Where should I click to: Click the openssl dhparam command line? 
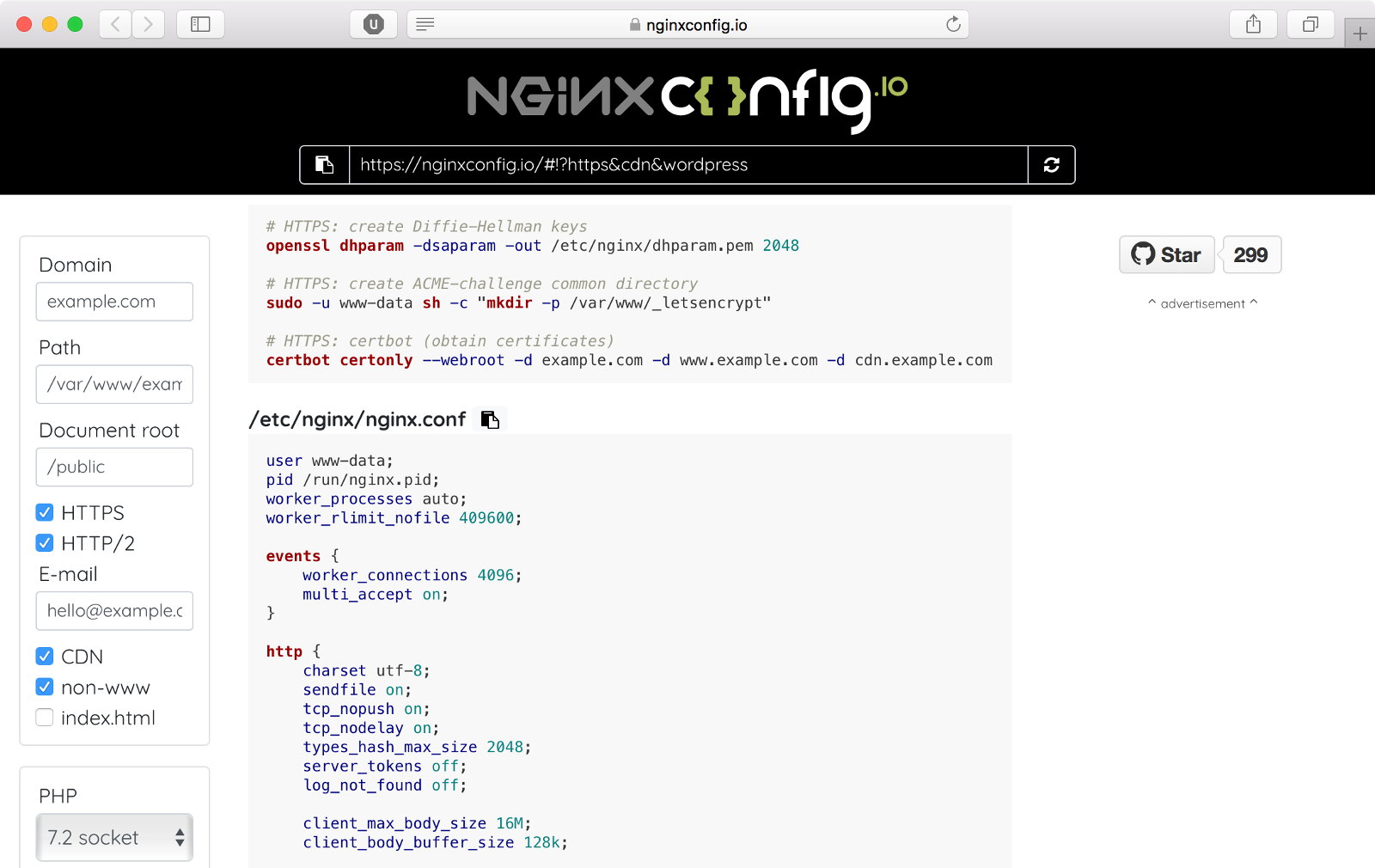pyautogui.click(x=532, y=246)
